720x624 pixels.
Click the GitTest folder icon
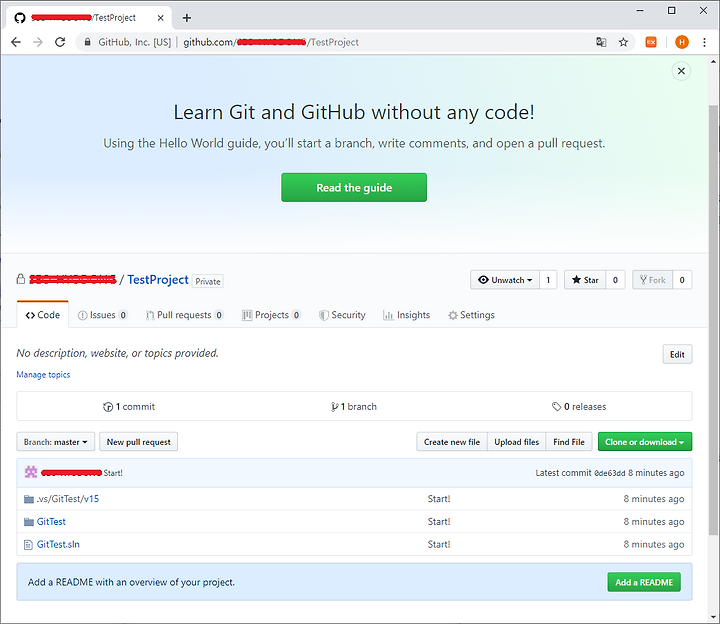29,522
